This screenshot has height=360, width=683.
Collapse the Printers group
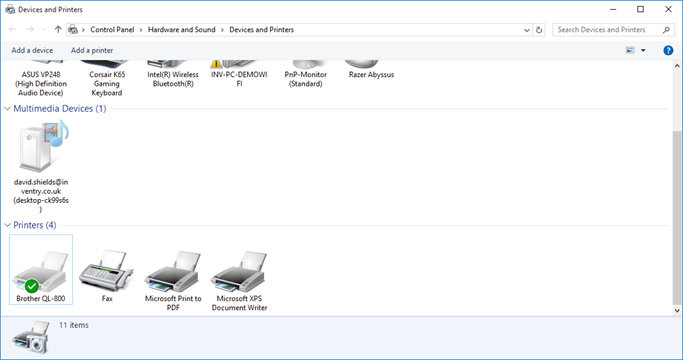click(7, 225)
